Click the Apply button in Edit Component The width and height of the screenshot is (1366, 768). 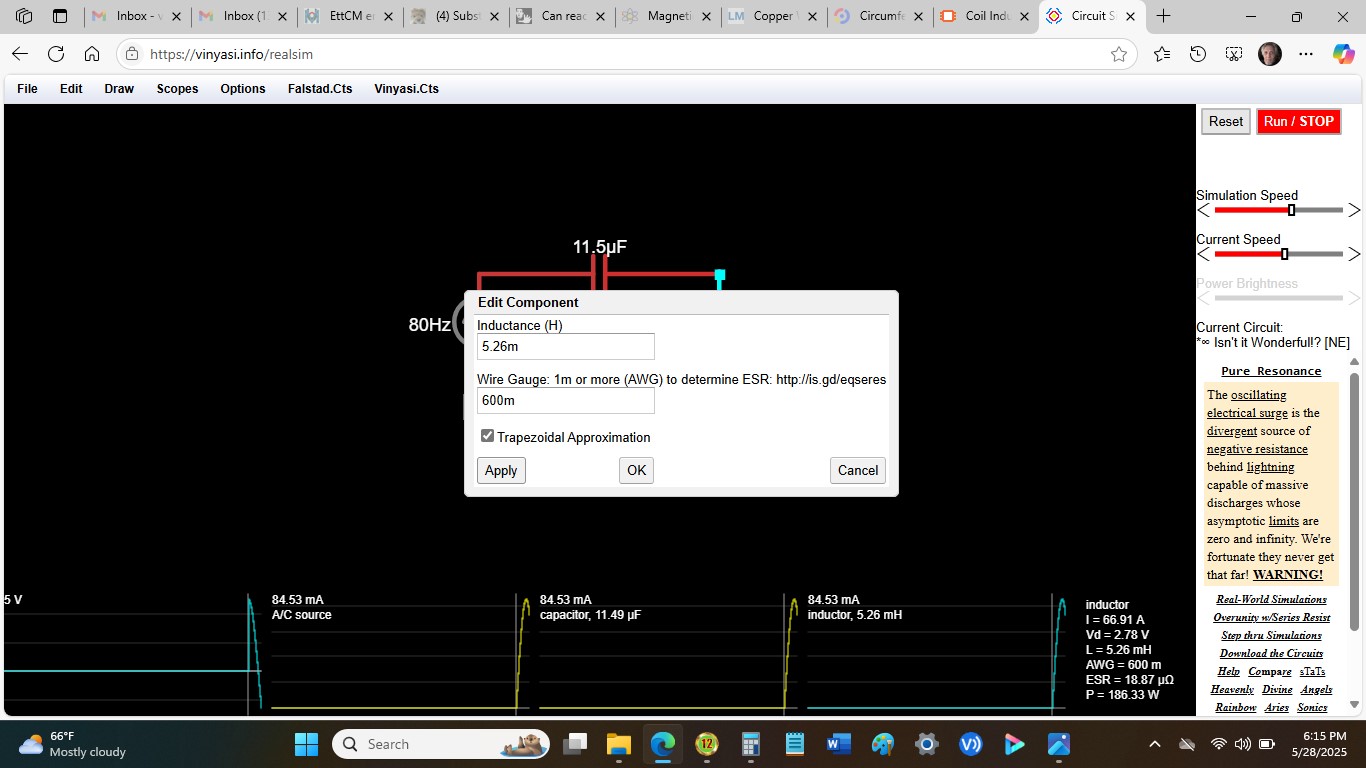(501, 470)
